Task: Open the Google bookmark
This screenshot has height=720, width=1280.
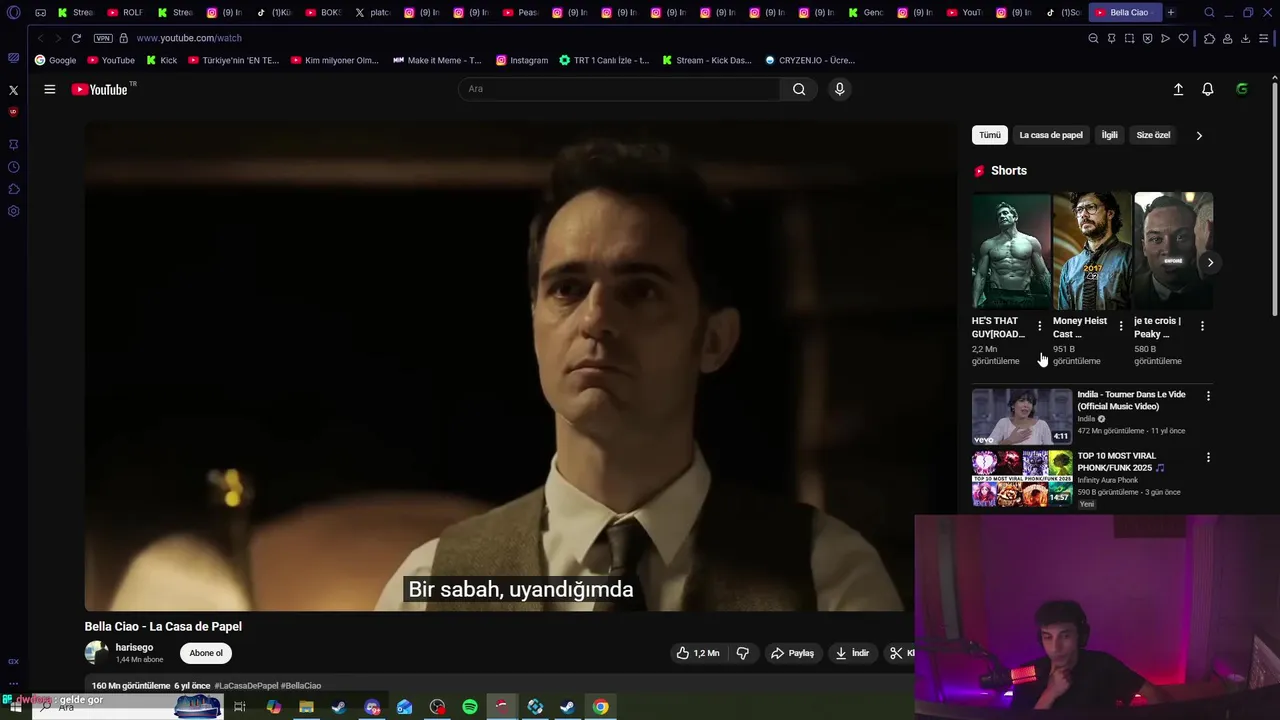Action: coord(55,60)
